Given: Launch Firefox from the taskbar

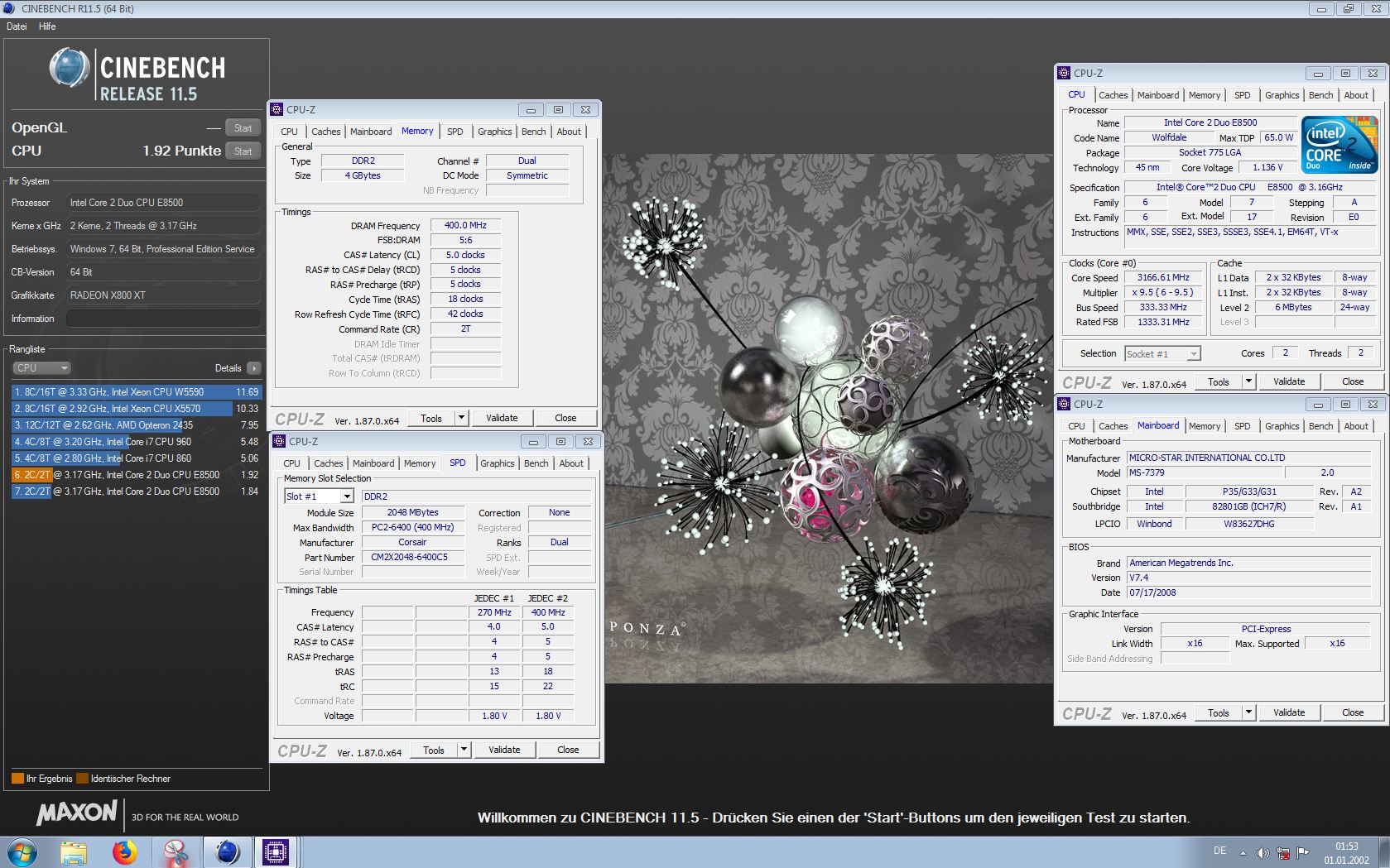Looking at the screenshot, I should [125, 851].
